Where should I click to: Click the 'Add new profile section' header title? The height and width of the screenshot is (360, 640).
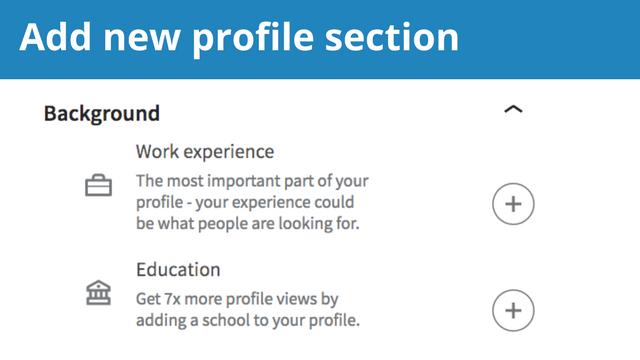coord(239,38)
